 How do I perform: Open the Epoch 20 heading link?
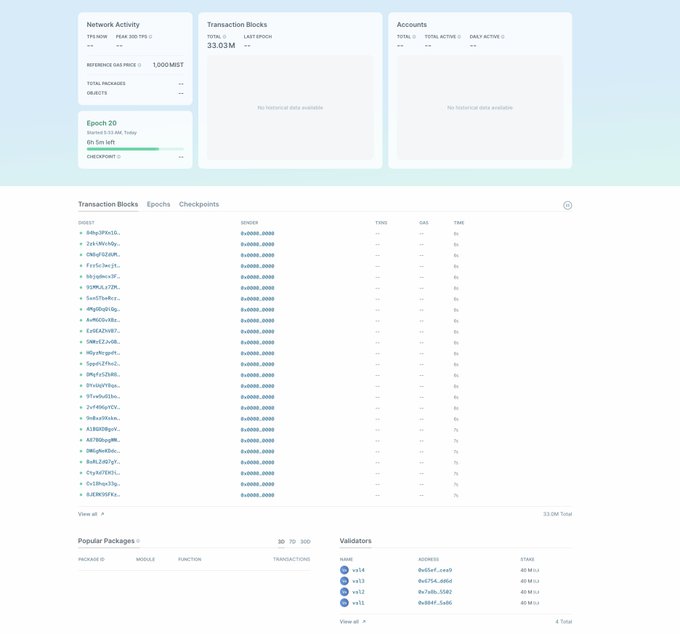tap(101, 123)
